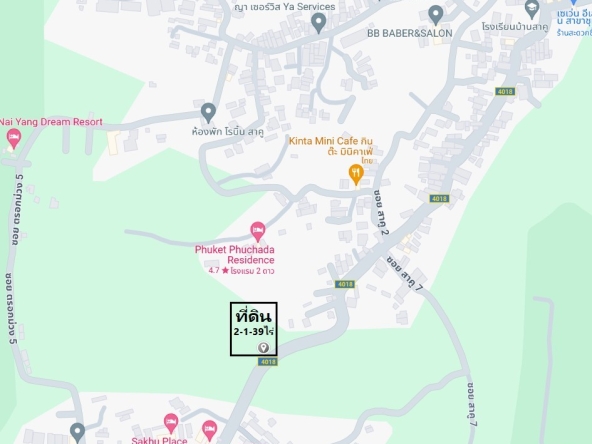Viewport: 592px width, 444px height.
Task: Select the Sakhu Place hotel pin
Action: click(171, 424)
